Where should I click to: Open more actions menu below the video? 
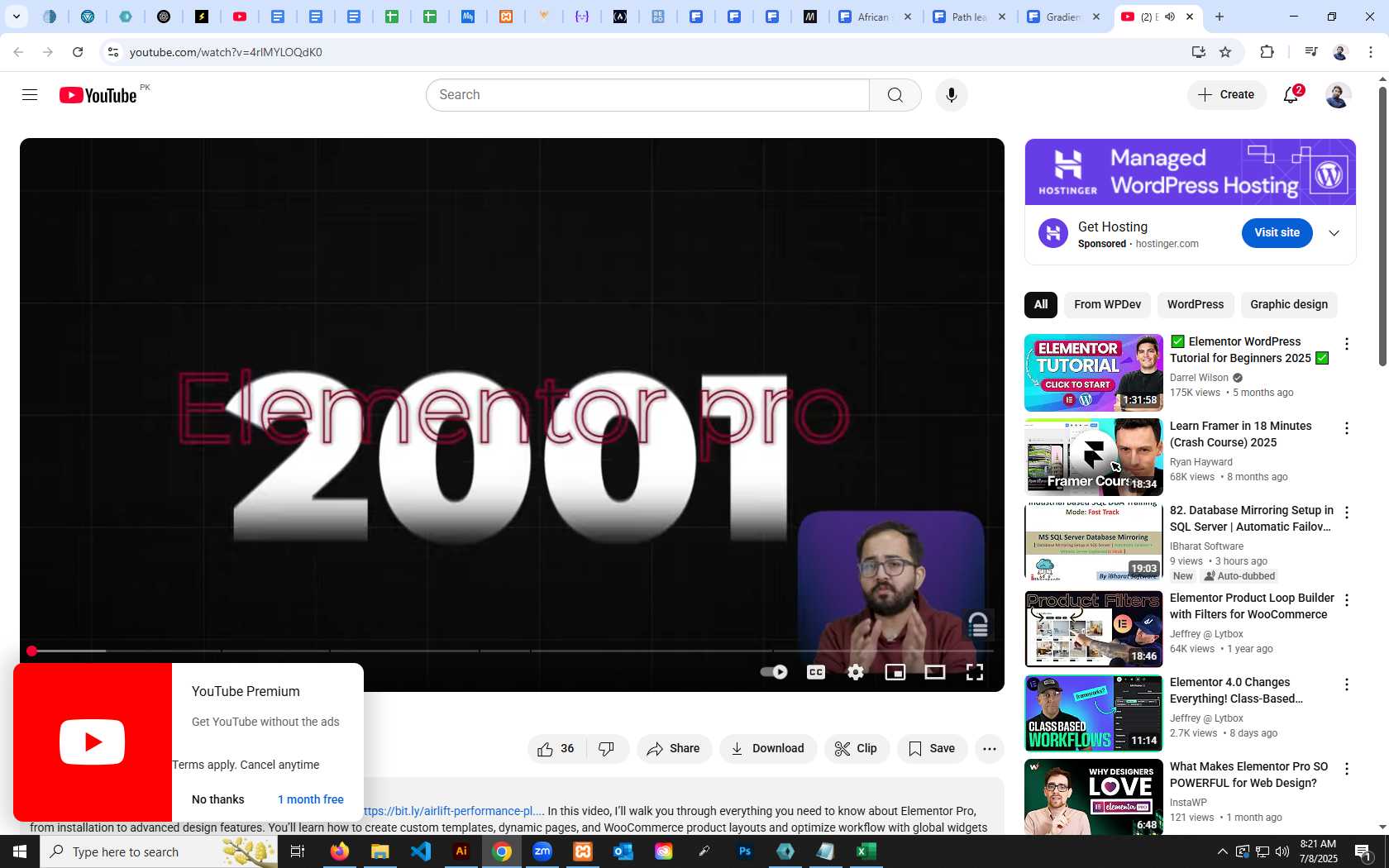[990, 749]
